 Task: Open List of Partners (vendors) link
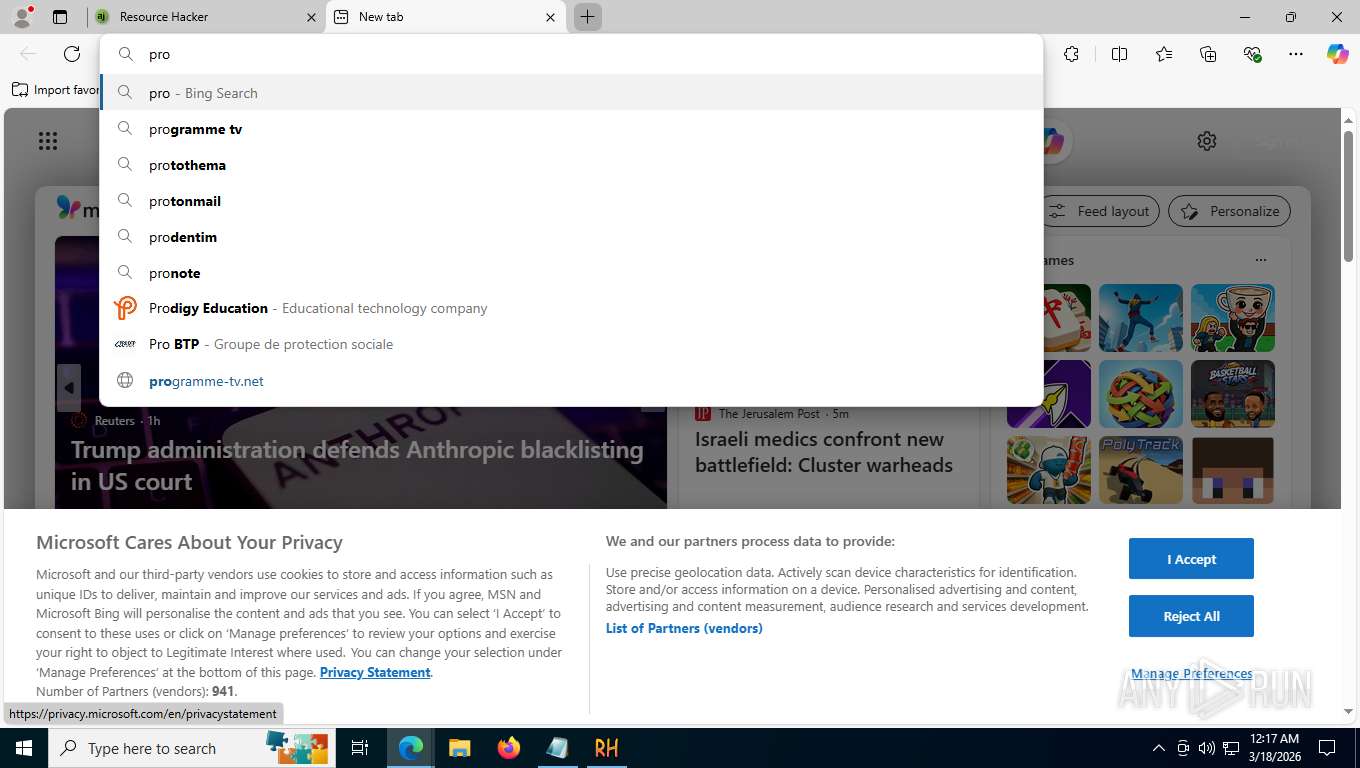684,628
